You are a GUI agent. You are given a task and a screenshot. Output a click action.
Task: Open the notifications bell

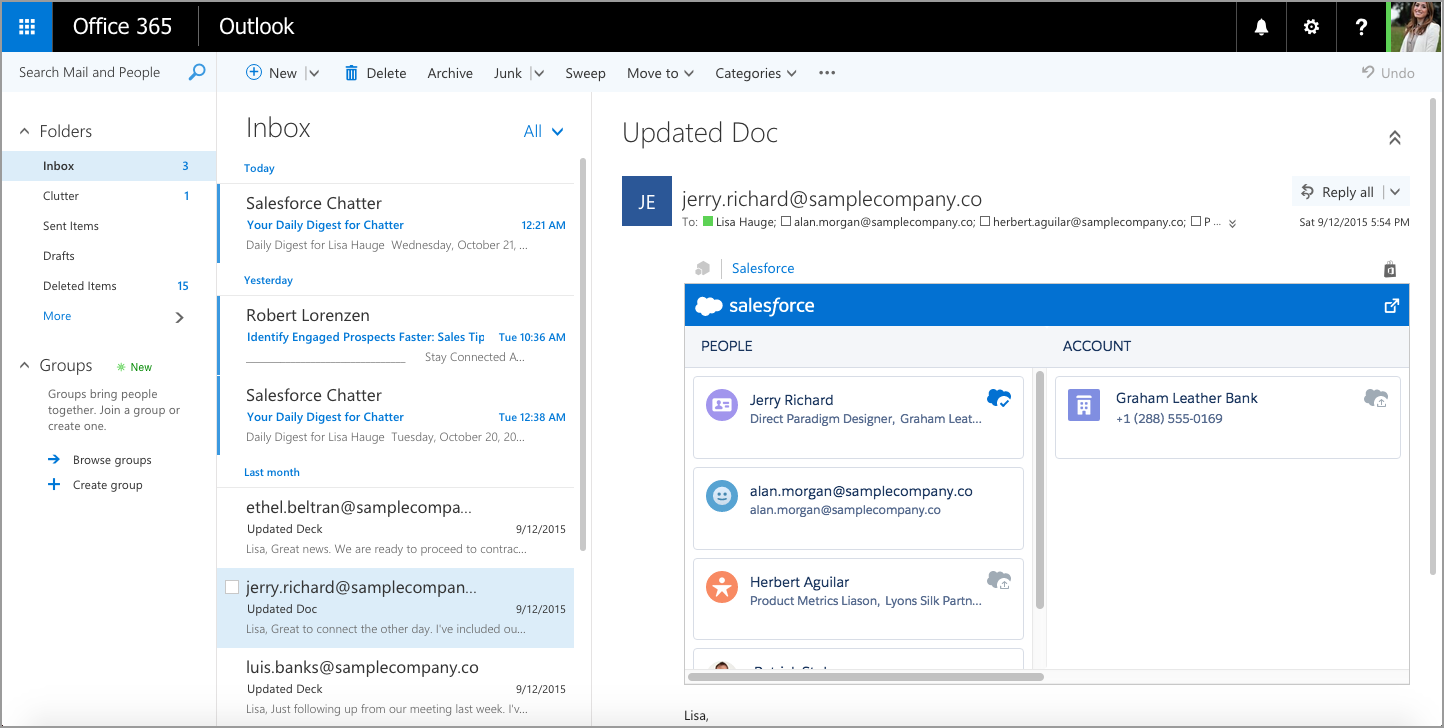tap(1261, 27)
